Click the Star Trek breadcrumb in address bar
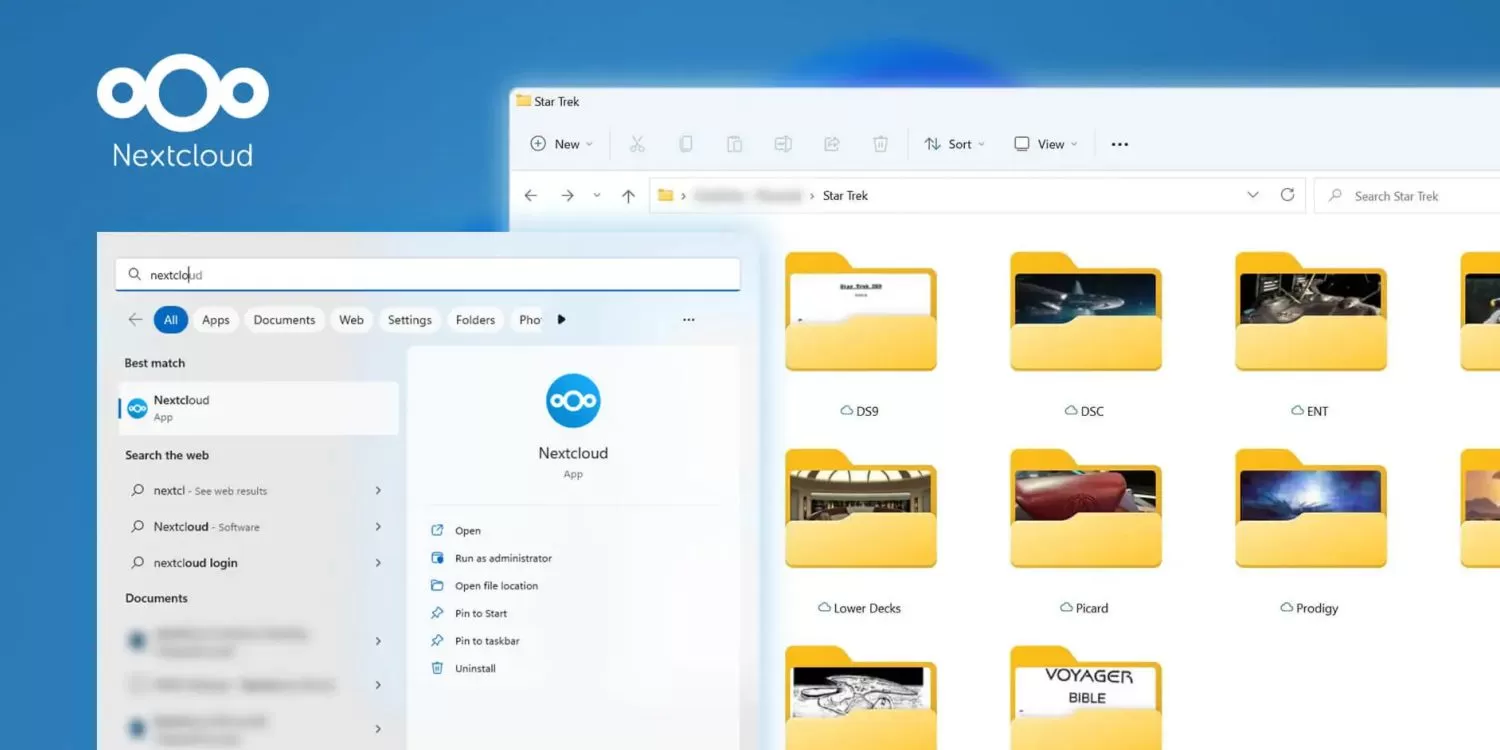 [x=845, y=196]
